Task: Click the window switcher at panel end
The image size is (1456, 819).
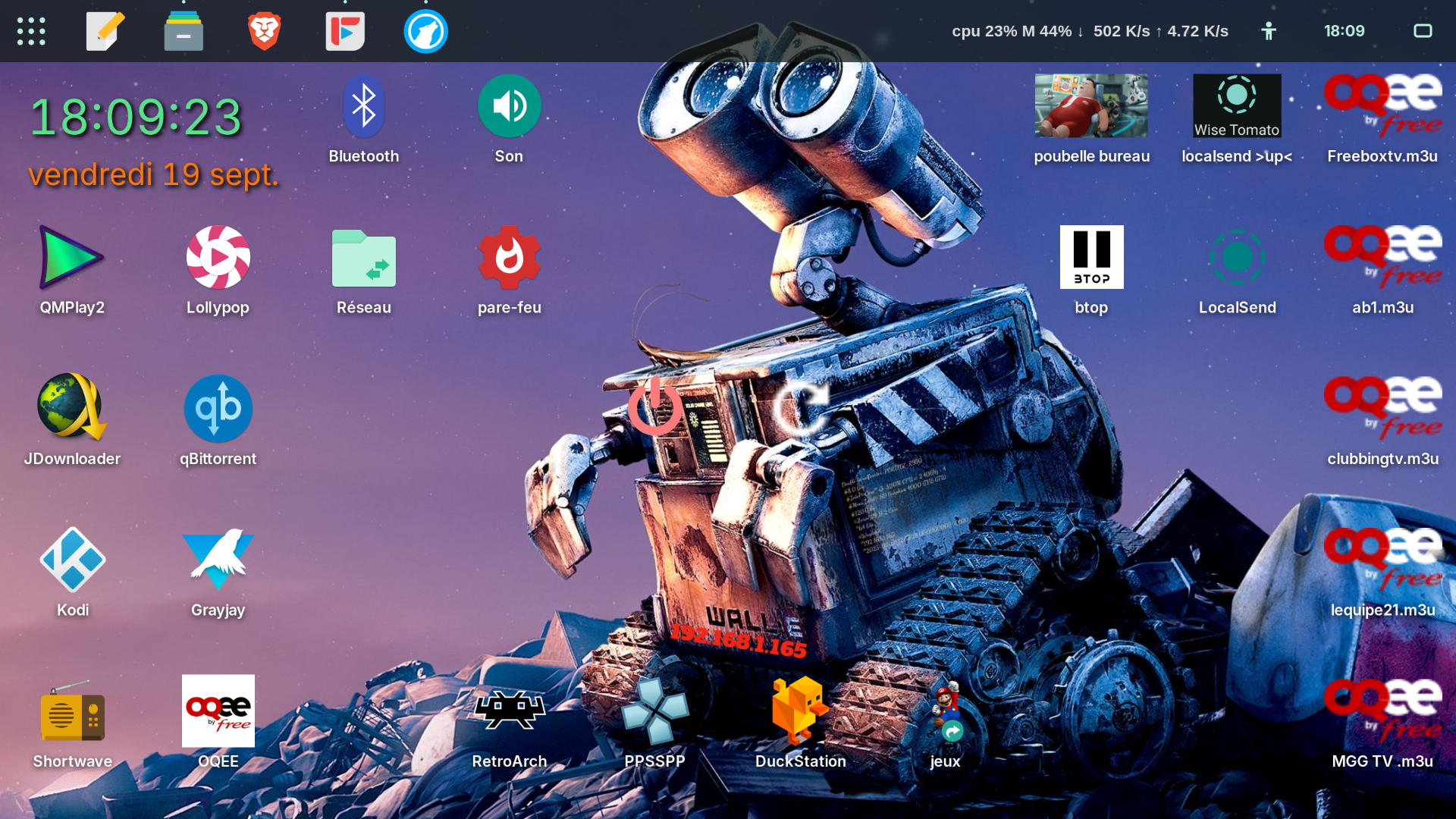Action: (x=1423, y=31)
